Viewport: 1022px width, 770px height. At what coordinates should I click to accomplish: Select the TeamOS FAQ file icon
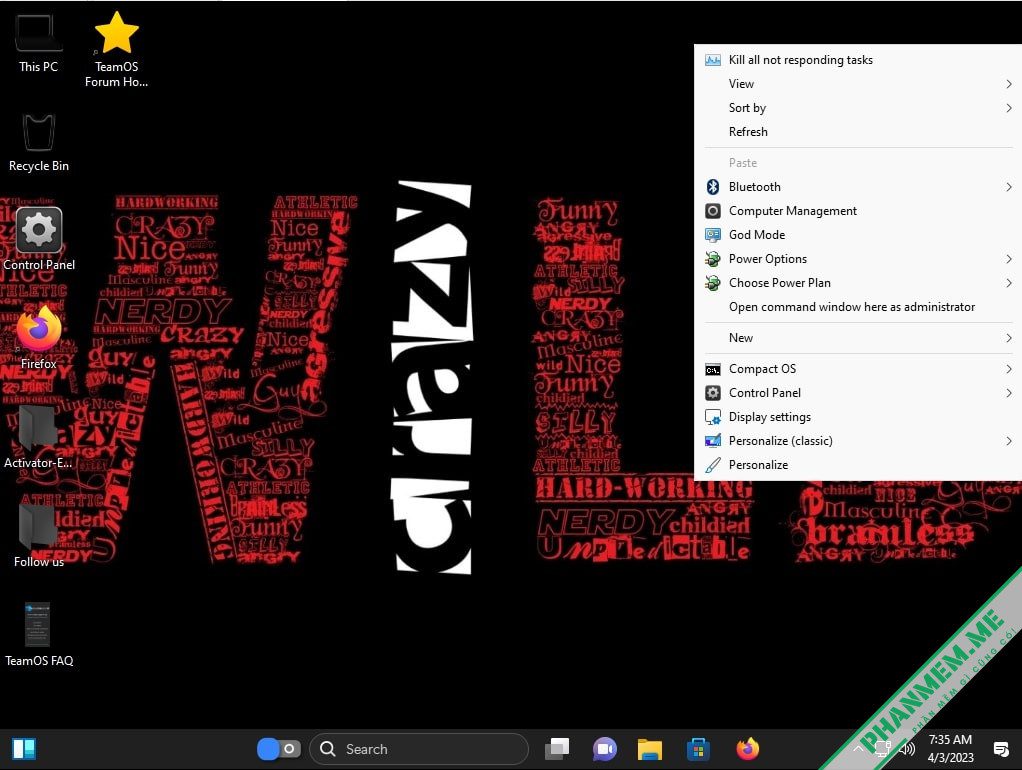(37, 625)
